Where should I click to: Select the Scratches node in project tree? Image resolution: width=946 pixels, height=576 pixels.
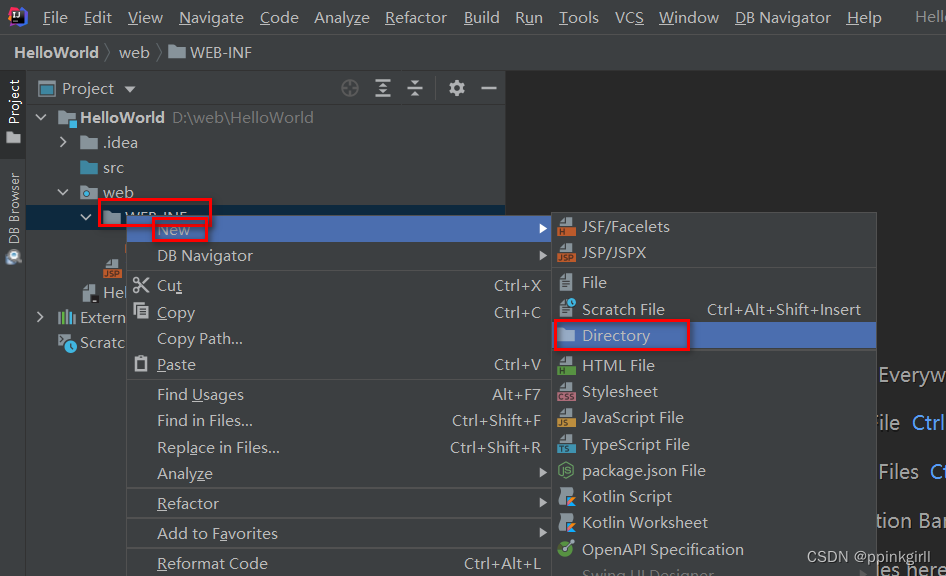pyautogui.click(x=90, y=343)
